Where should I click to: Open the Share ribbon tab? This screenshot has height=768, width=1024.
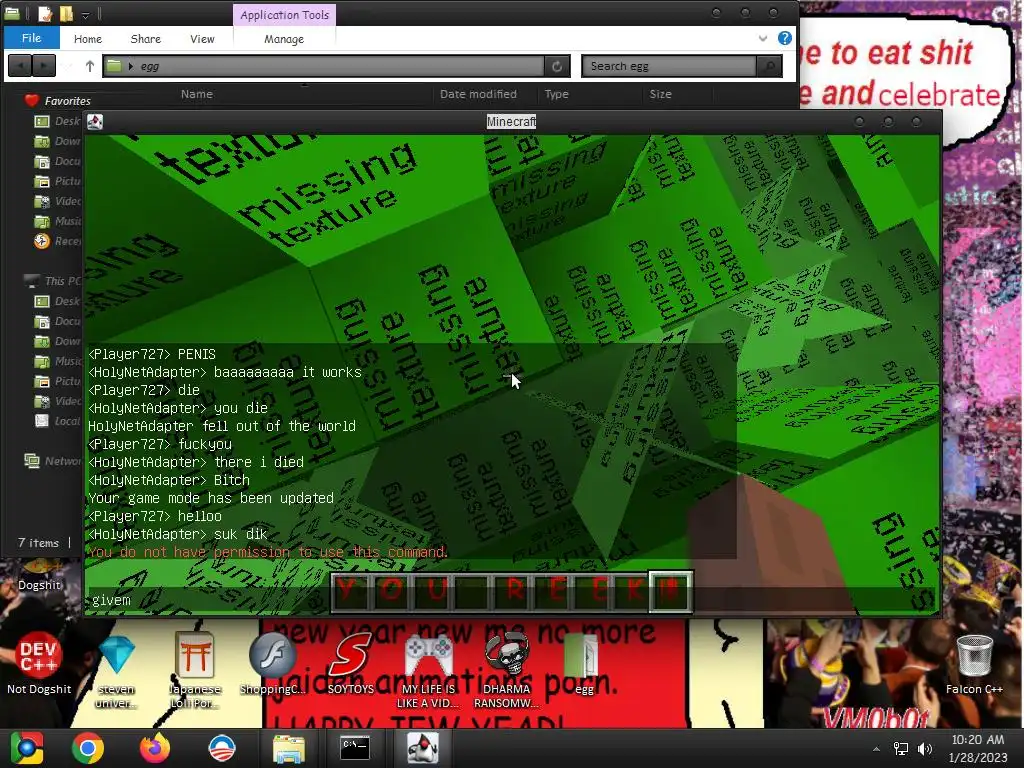click(x=146, y=39)
